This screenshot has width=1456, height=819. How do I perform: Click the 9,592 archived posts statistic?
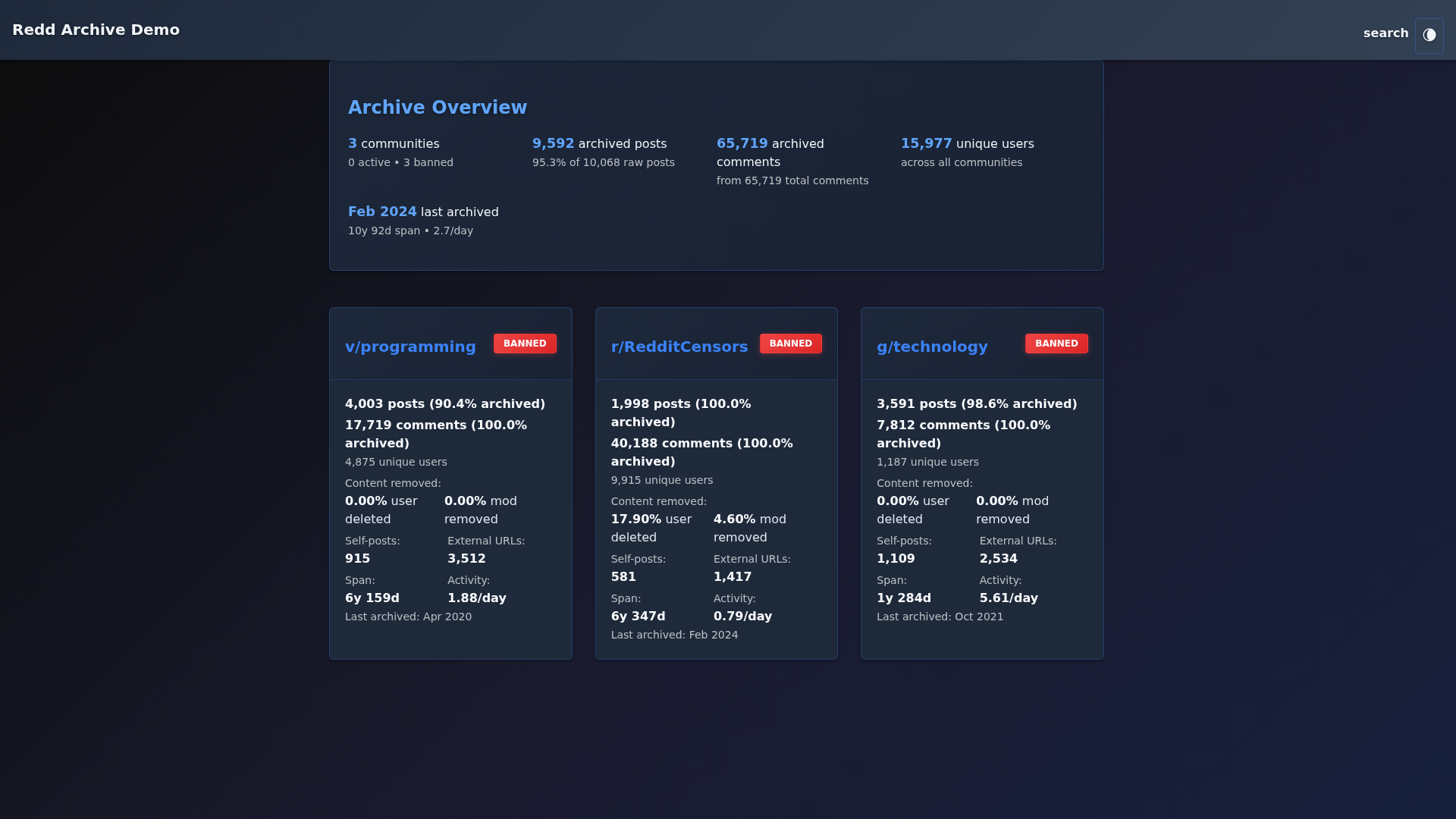[599, 144]
